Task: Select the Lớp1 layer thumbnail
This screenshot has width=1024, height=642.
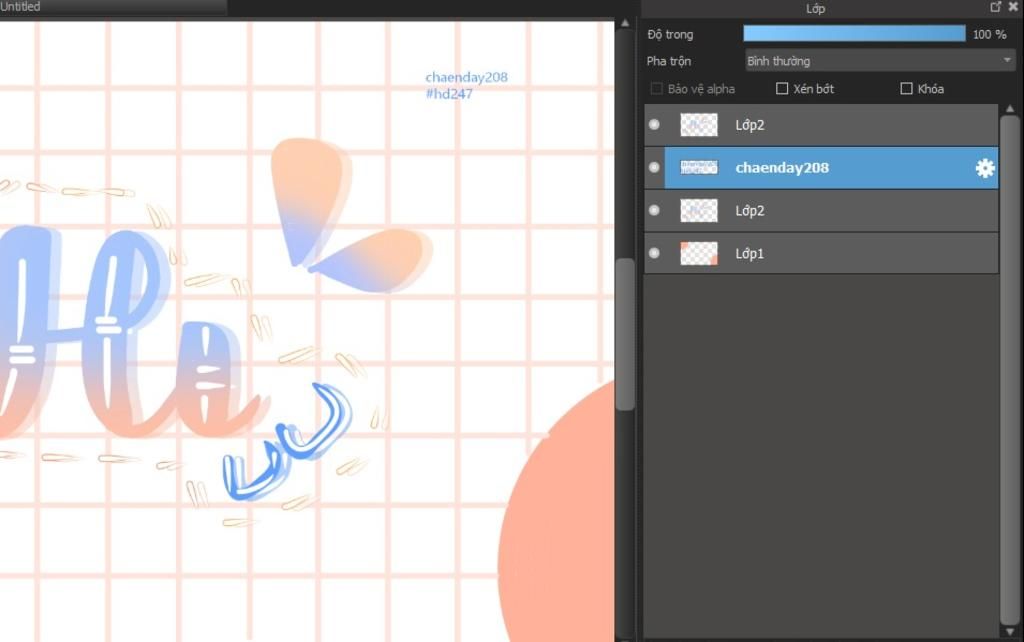Action: 699,253
